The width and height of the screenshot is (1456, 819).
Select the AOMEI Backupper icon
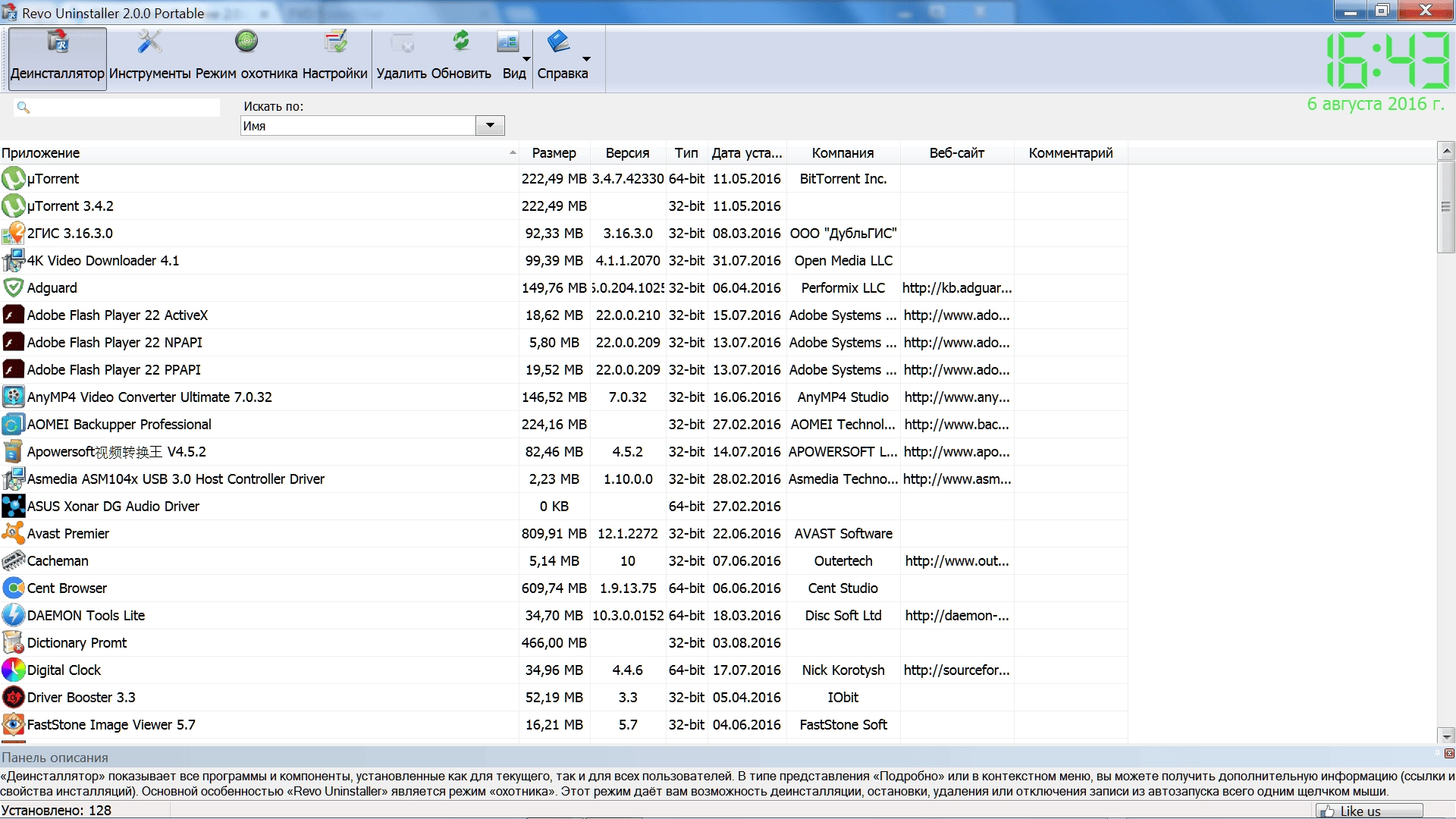14,425
